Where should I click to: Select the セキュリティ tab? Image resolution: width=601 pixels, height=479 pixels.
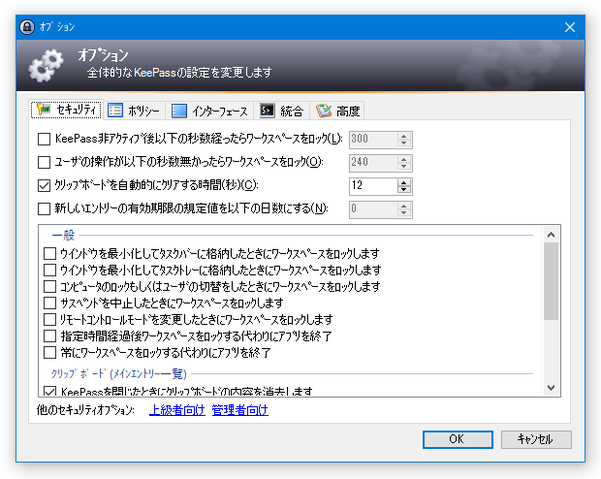click(66, 110)
